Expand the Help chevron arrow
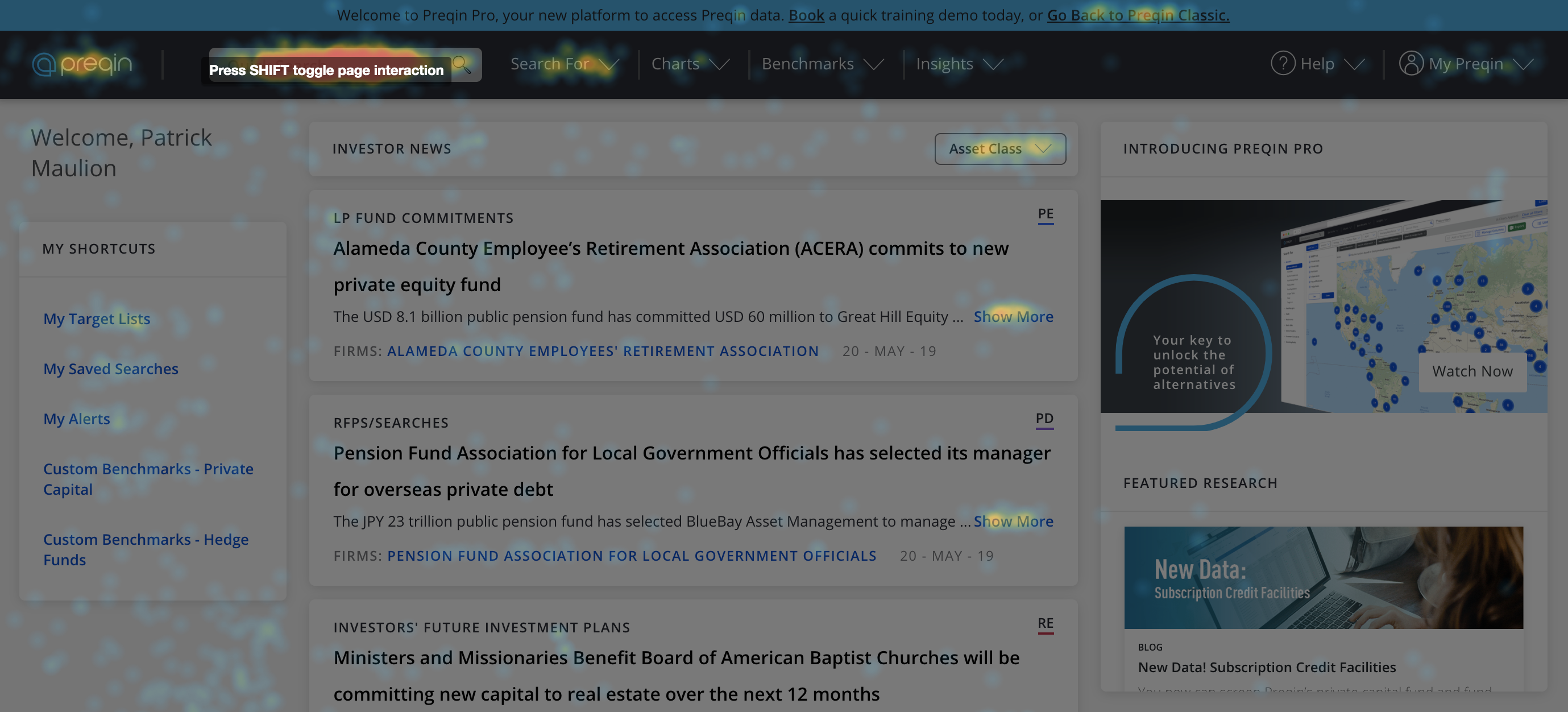 click(x=1354, y=65)
